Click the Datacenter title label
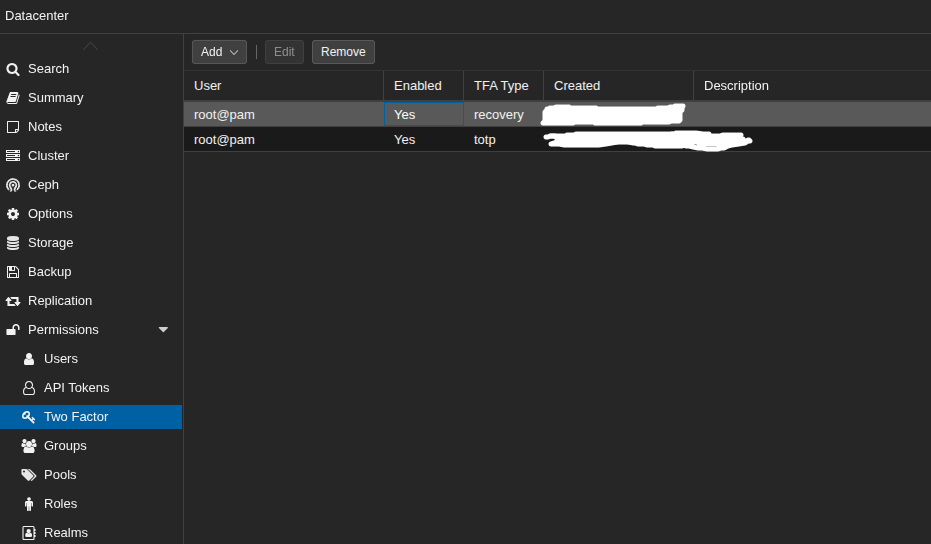This screenshot has width=931, height=544. [37, 16]
